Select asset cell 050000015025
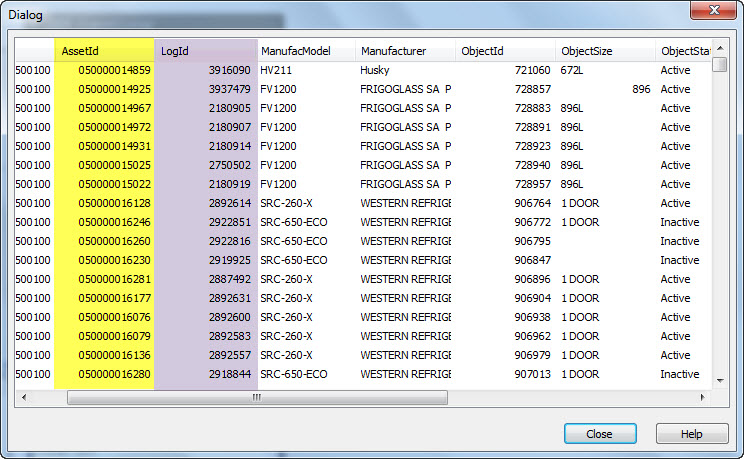Viewport: 744px width, 459px height. point(114,165)
